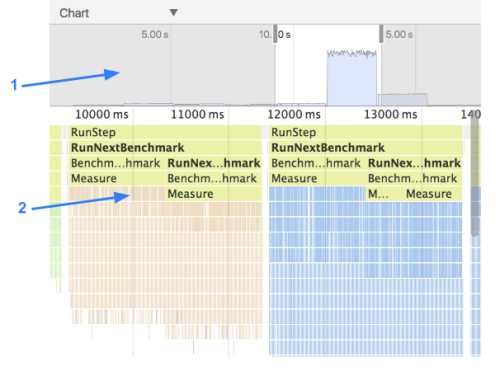This screenshot has width=500, height=372.
Task: Select the right RunStep frame
Action: (x=366, y=132)
